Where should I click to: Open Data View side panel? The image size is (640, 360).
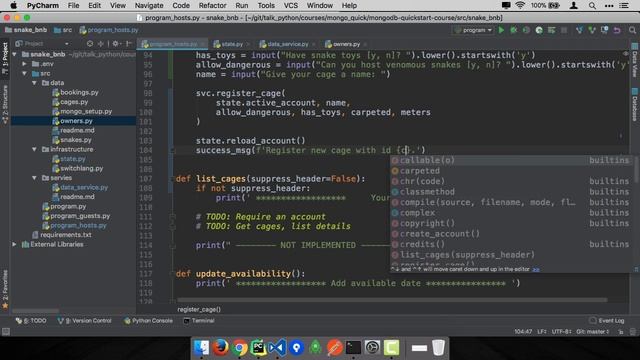click(635, 60)
